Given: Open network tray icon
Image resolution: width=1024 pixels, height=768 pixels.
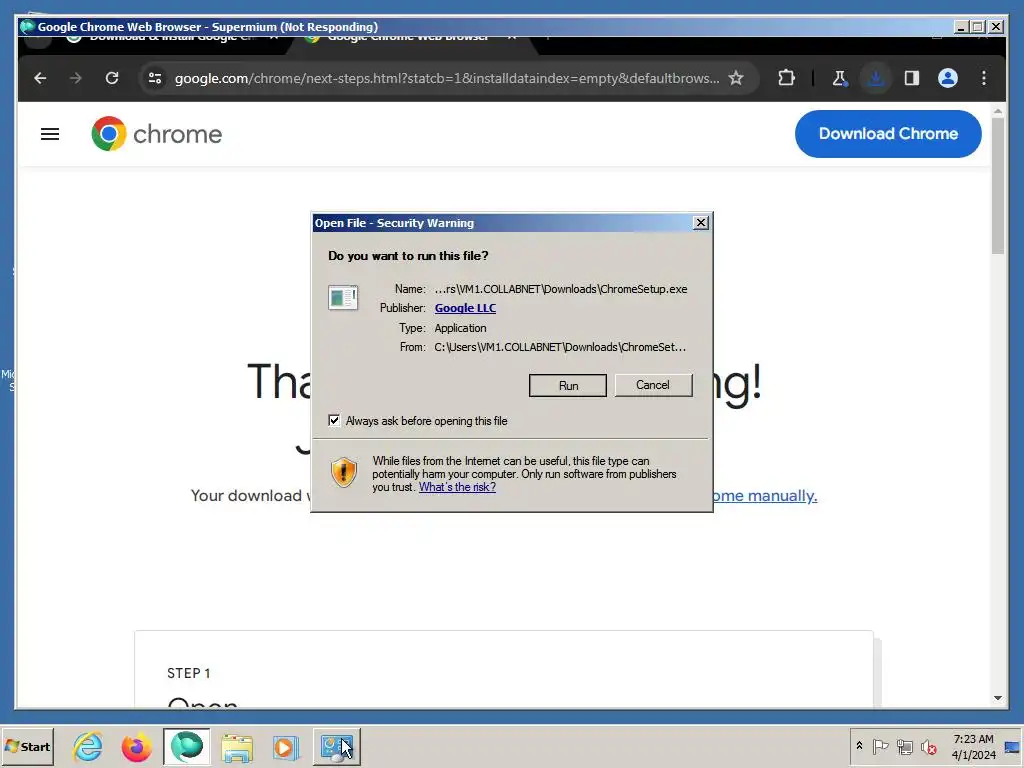Looking at the screenshot, I should (x=904, y=746).
